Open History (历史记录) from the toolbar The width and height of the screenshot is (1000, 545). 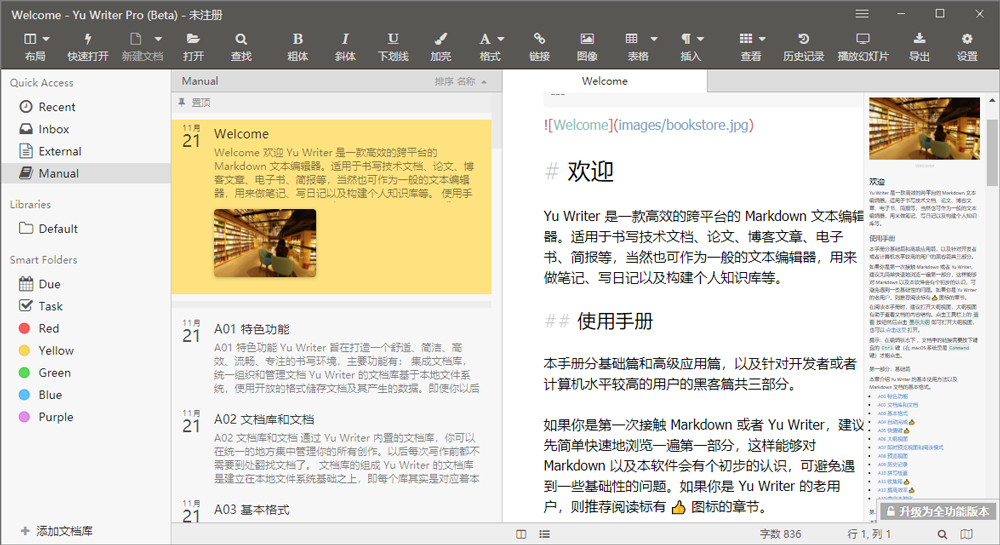coord(803,39)
